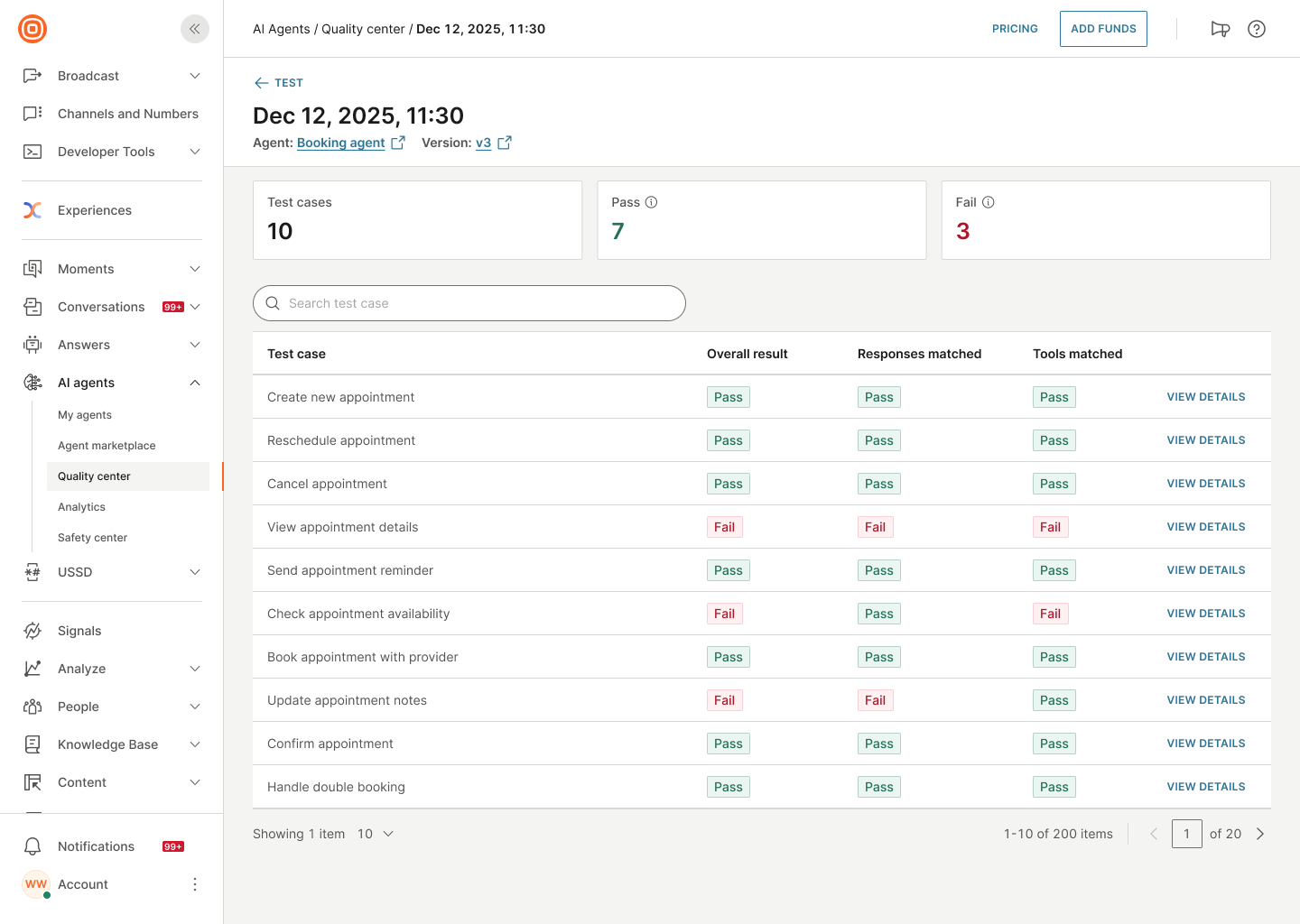Collapse the left sidebar
This screenshot has width=1300, height=924.
pos(194,28)
